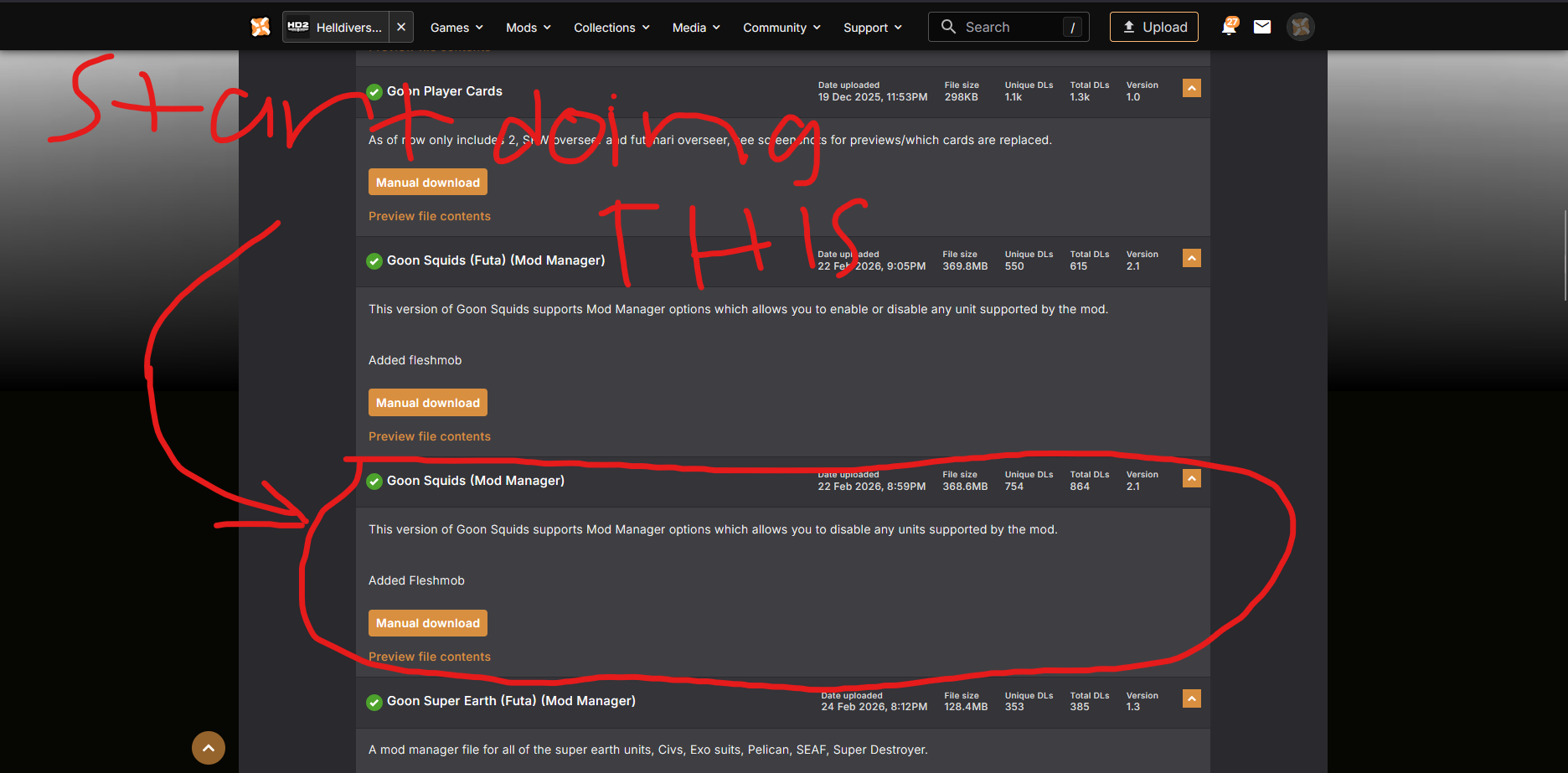Viewport: 1568px width, 773px height.
Task: Click the Upload button
Action: [1154, 27]
